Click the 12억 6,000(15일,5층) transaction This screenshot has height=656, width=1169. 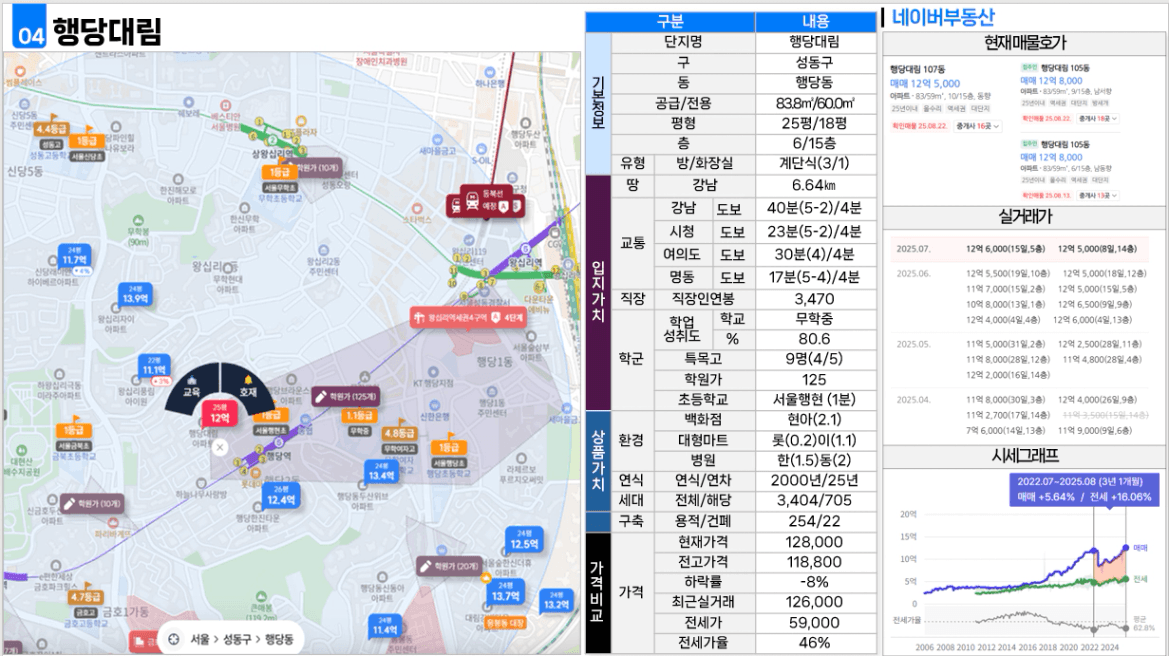click(1005, 249)
